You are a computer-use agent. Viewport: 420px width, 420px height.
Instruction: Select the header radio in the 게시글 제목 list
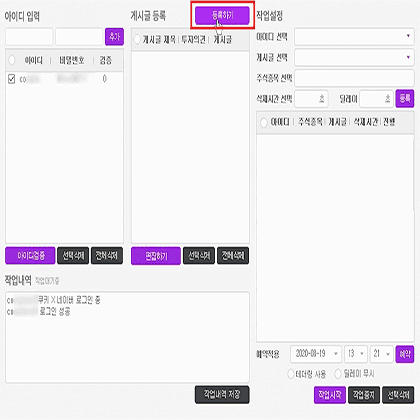[x=137, y=40]
